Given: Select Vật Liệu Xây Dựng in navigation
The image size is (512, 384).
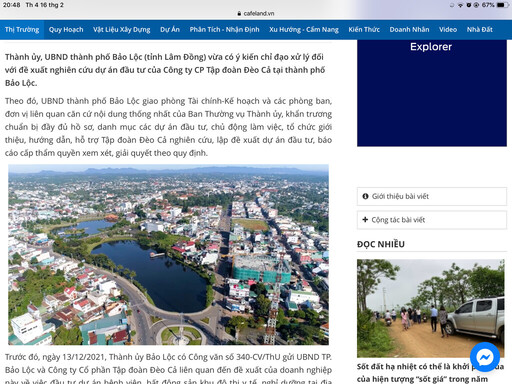Looking at the screenshot, I should click(x=122, y=30).
